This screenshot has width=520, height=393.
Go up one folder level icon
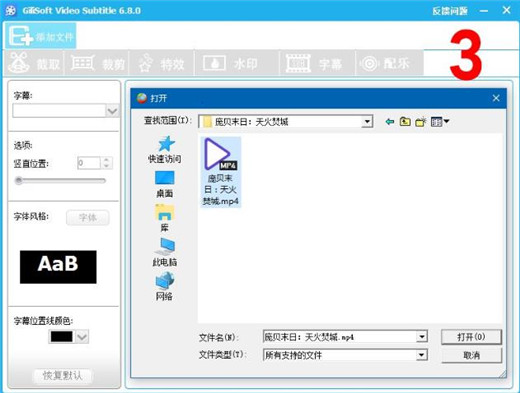coord(405,122)
